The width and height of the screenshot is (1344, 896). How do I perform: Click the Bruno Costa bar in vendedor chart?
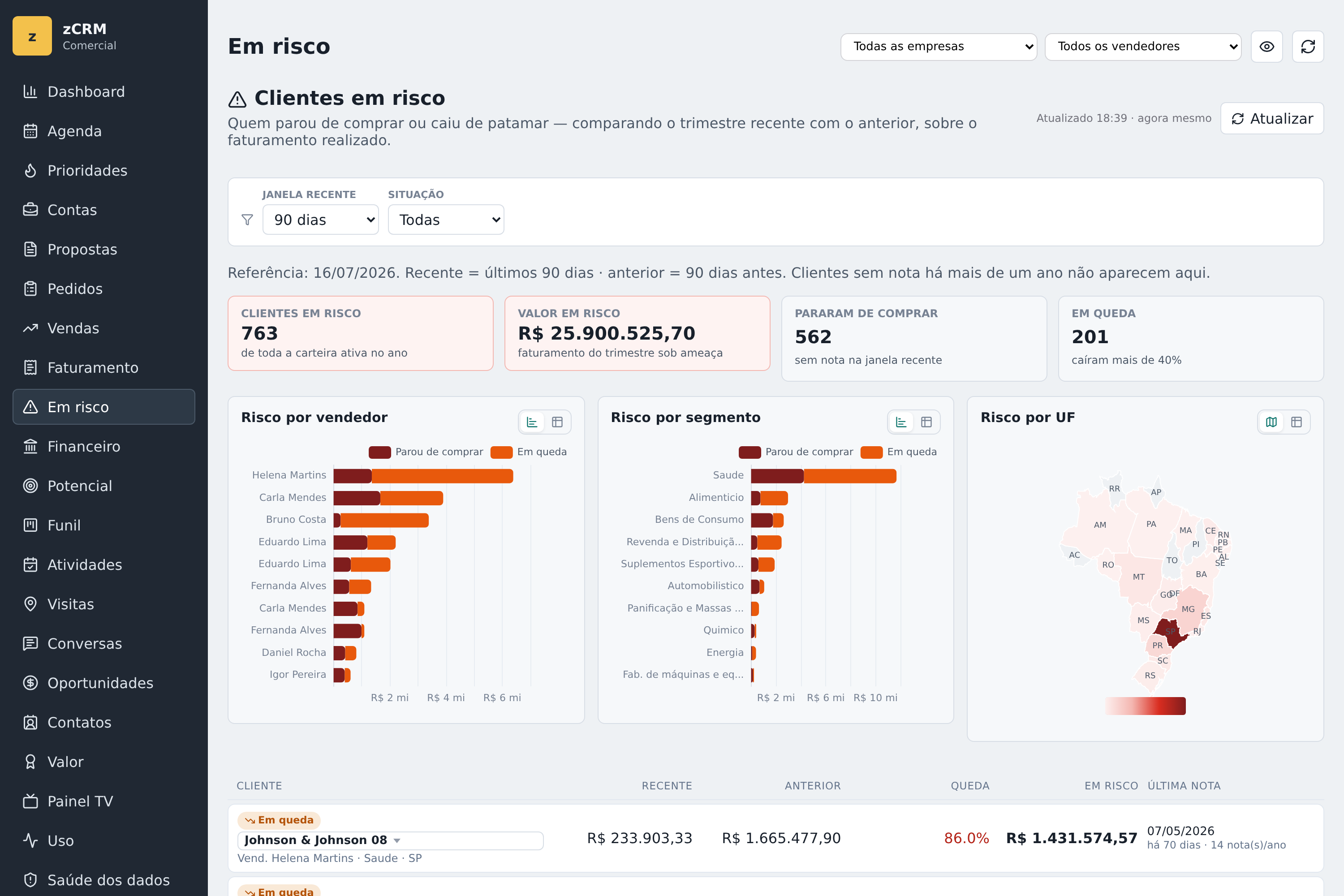click(x=381, y=520)
